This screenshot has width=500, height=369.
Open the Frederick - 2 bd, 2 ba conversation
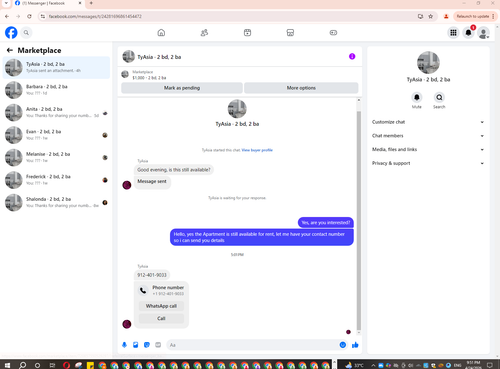[56, 180]
